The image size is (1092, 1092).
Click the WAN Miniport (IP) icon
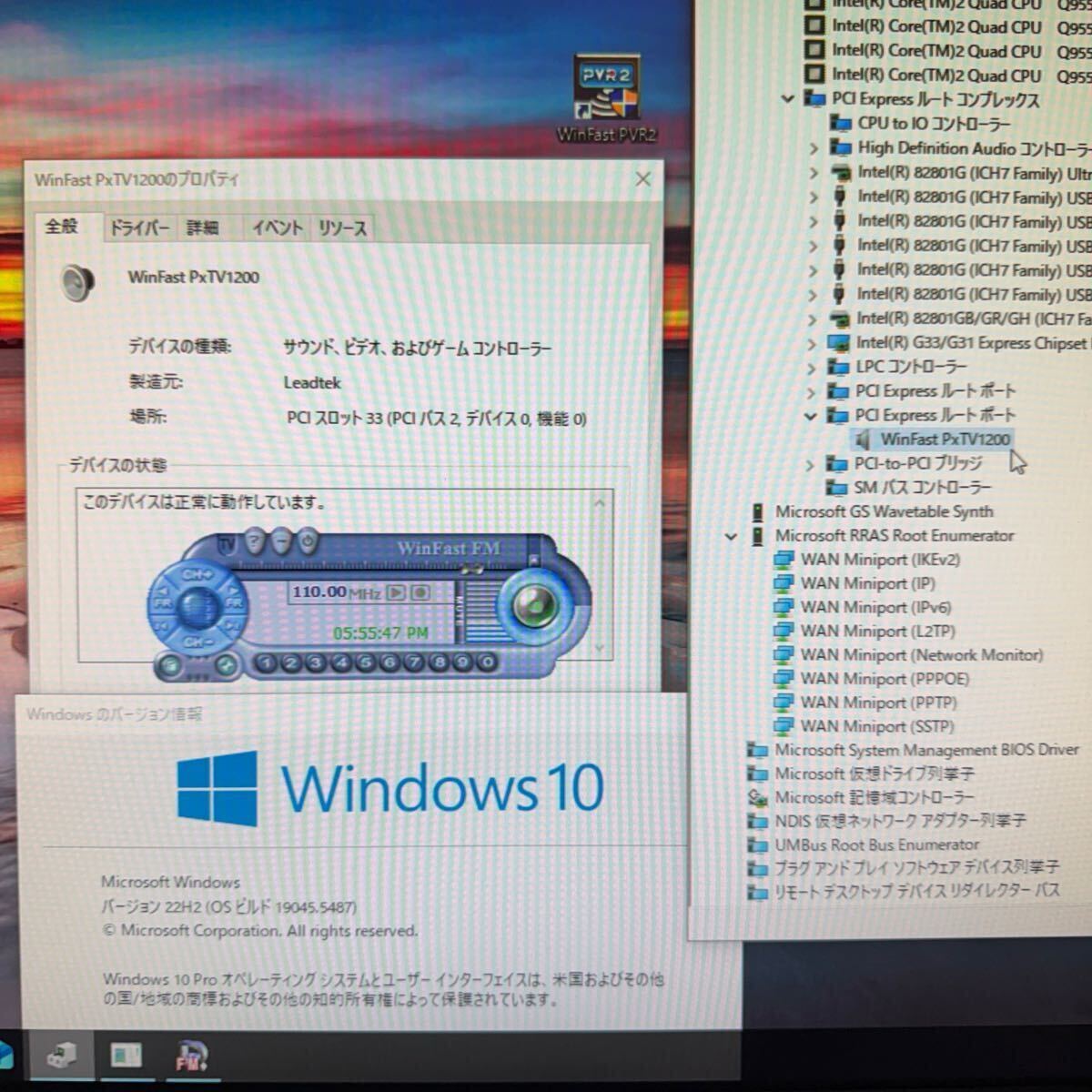coord(783,583)
